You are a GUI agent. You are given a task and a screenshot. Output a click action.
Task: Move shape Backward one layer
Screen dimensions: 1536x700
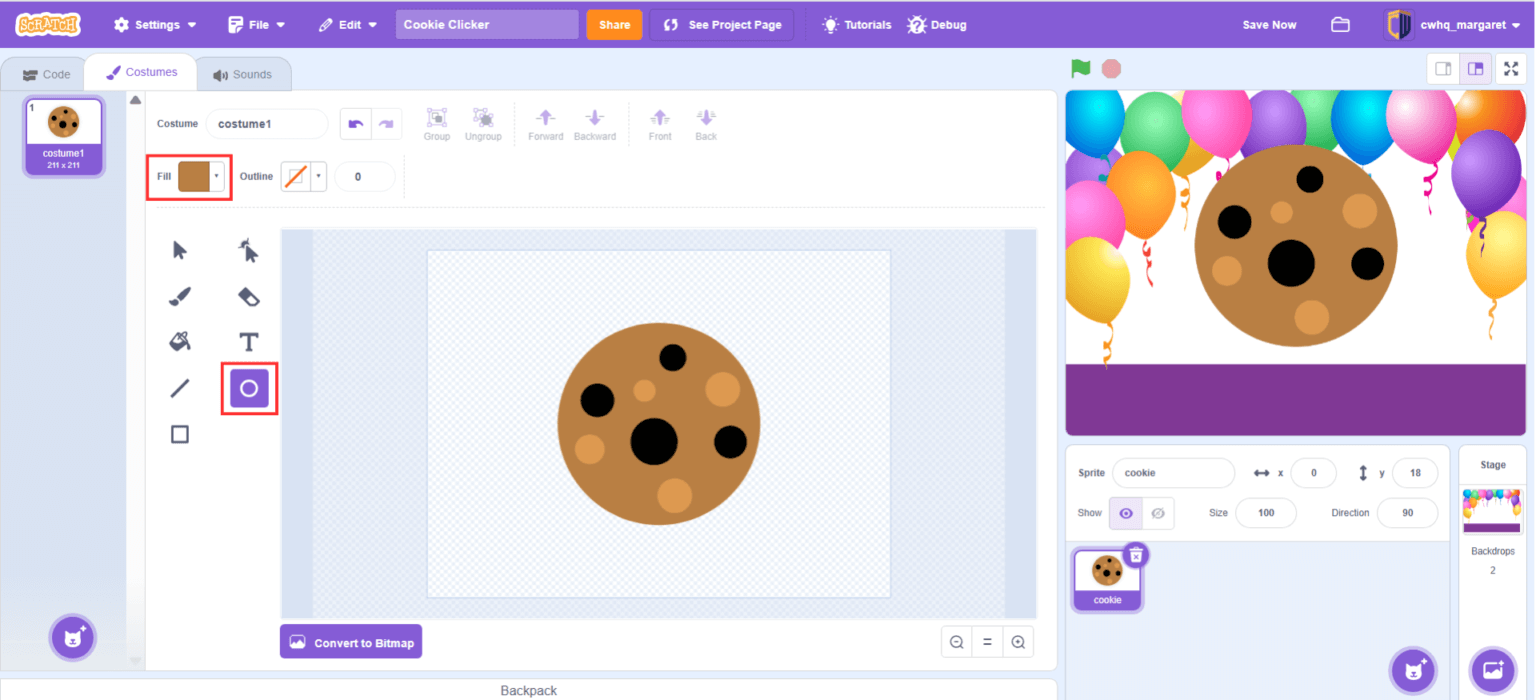click(595, 124)
